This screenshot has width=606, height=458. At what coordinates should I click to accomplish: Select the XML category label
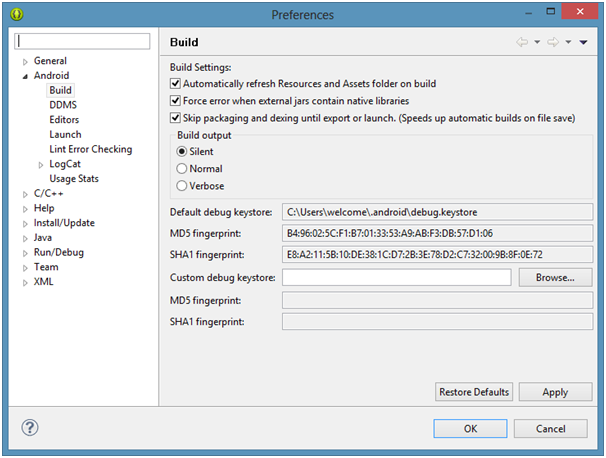(43, 282)
